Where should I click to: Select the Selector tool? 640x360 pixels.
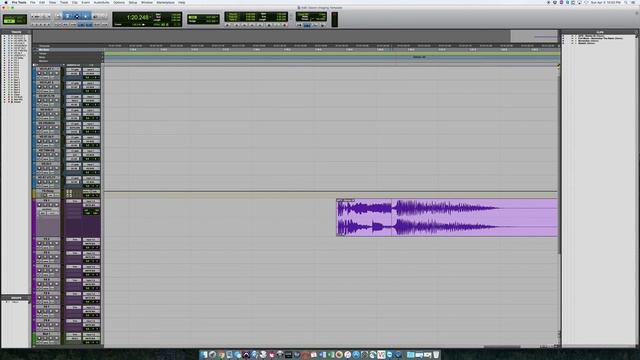point(77,16)
